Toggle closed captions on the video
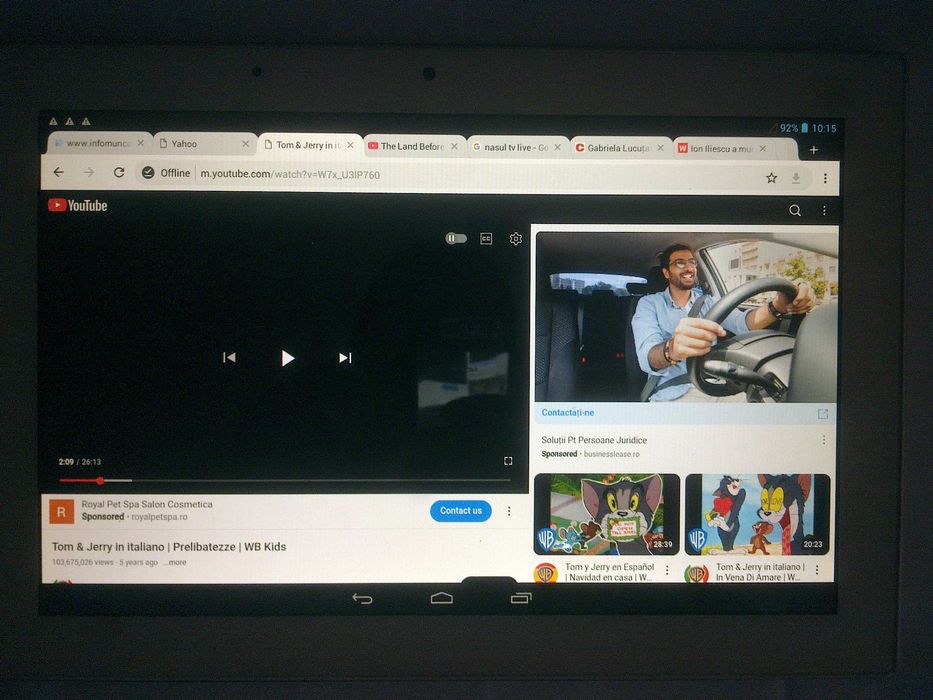 click(x=486, y=239)
